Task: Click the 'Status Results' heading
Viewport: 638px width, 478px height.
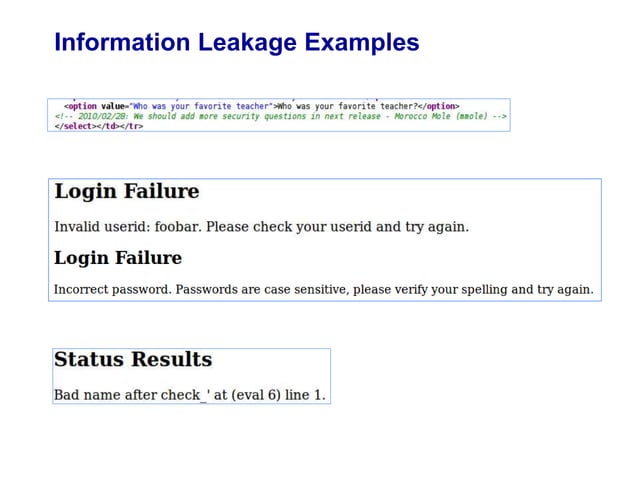Action: pyautogui.click(x=133, y=359)
